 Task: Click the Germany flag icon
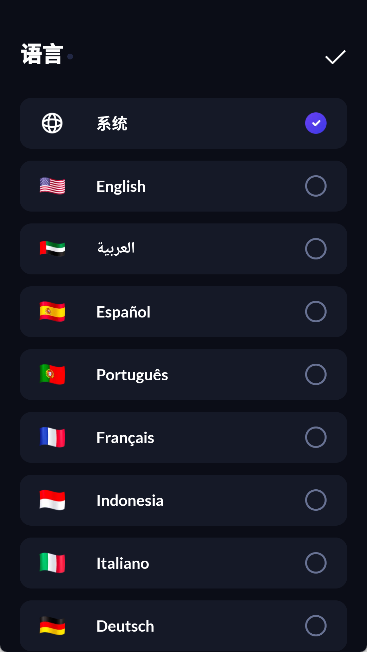click(x=52, y=626)
